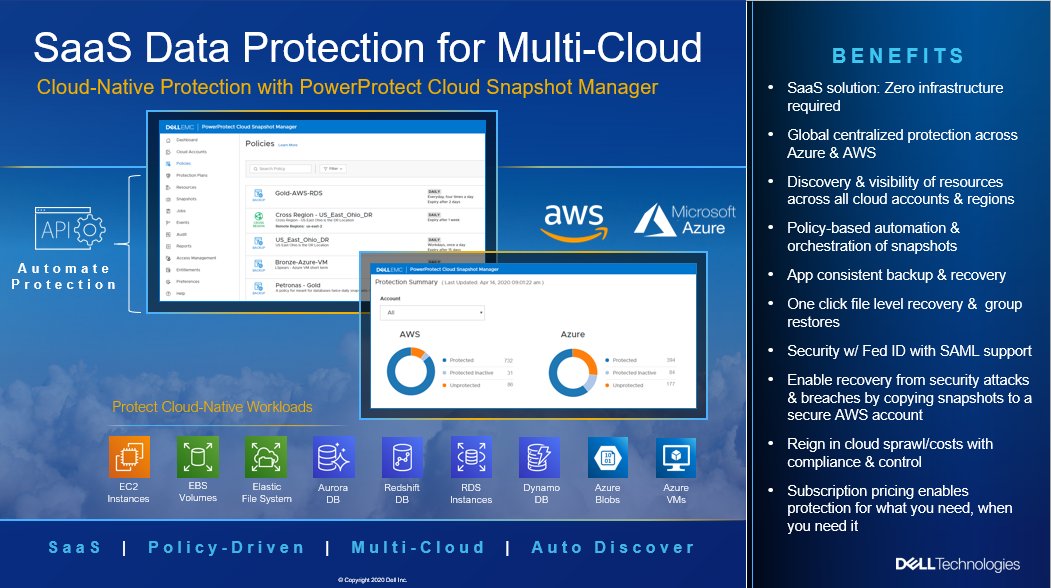Select the Dynamo DB icon

pyautogui.click(x=540, y=458)
